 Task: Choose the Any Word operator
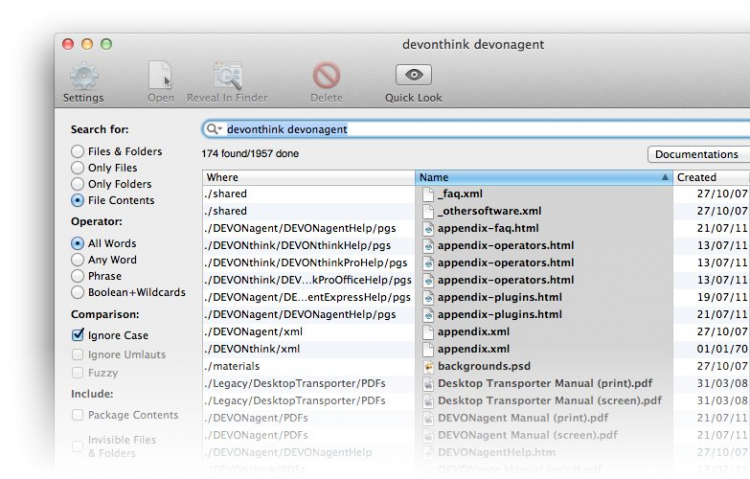(77, 260)
